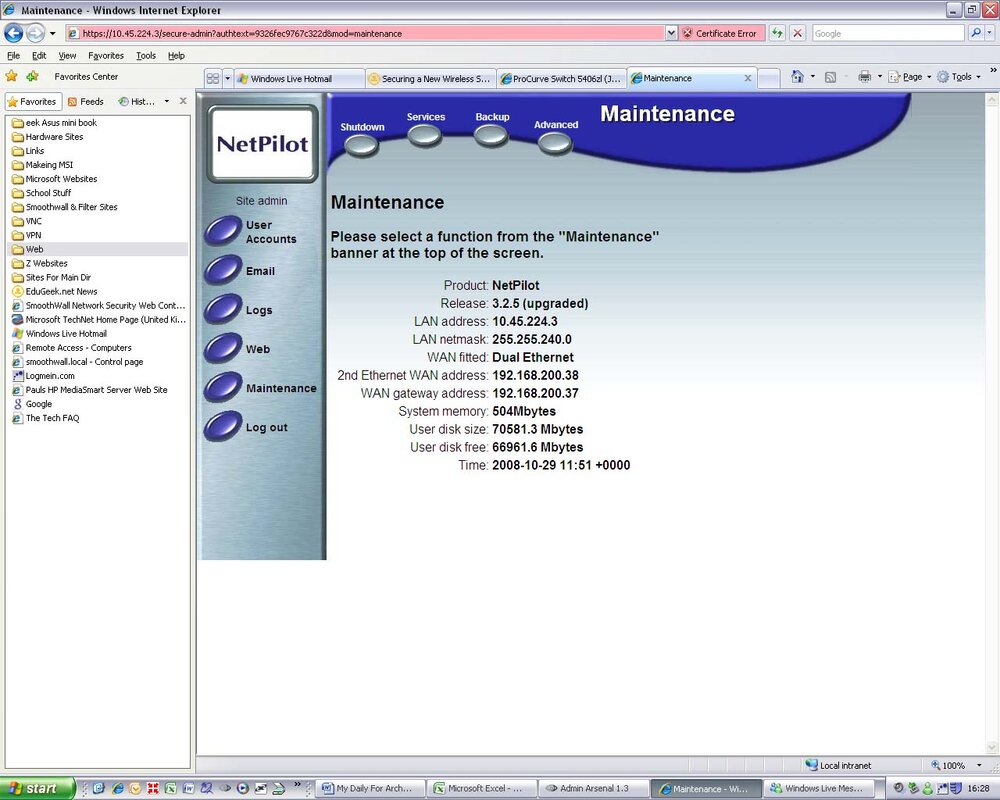
Task: Switch to the Feeds tab in Favorites Center
Action: pos(85,101)
